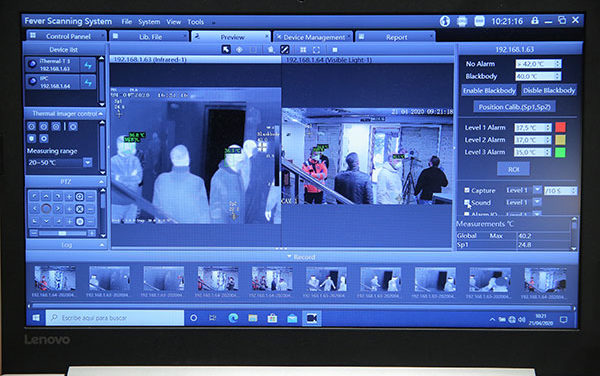Click the PTZ down arrow
Viewport: 600px width, 376px height.
(46, 221)
